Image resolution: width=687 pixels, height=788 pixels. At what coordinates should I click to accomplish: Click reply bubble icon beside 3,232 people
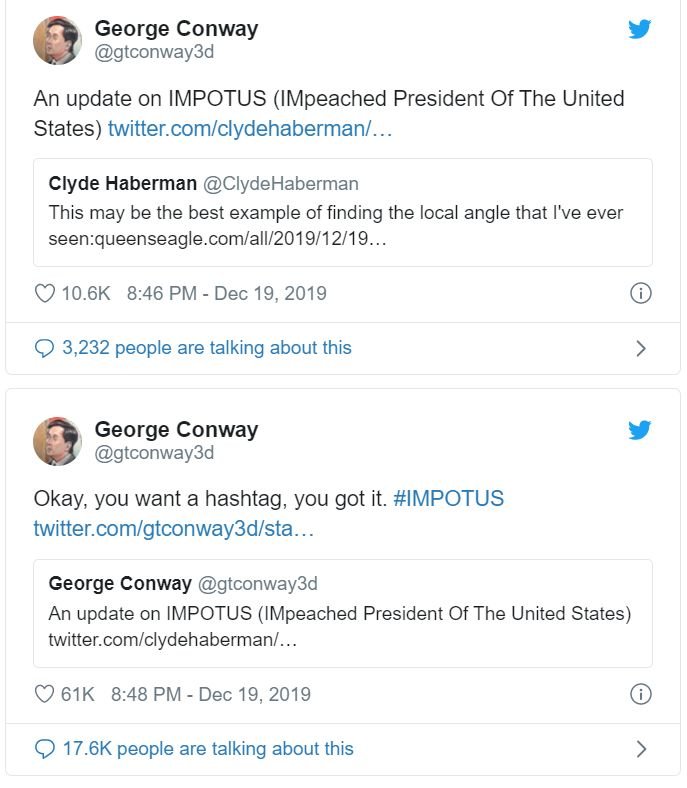pyautogui.click(x=44, y=348)
